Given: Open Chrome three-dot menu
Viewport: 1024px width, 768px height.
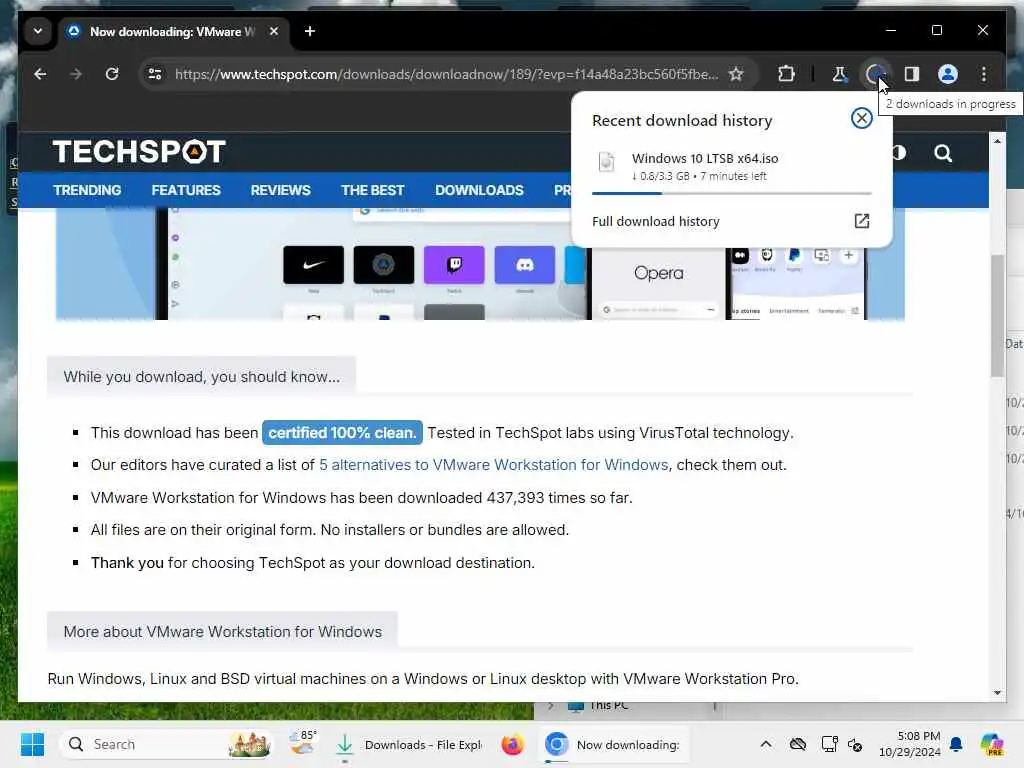Looking at the screenshot, I should click(984, 74).
